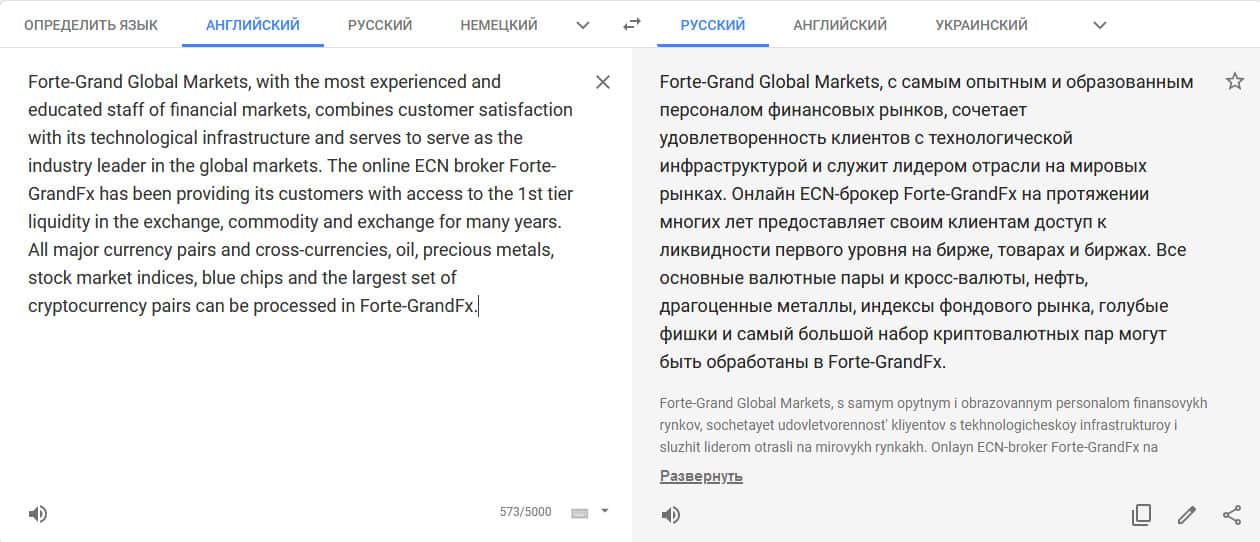Choose НЕМЕЦКИЙ as source language
The image size is (1260, 542).
click(x=499, y=25)
